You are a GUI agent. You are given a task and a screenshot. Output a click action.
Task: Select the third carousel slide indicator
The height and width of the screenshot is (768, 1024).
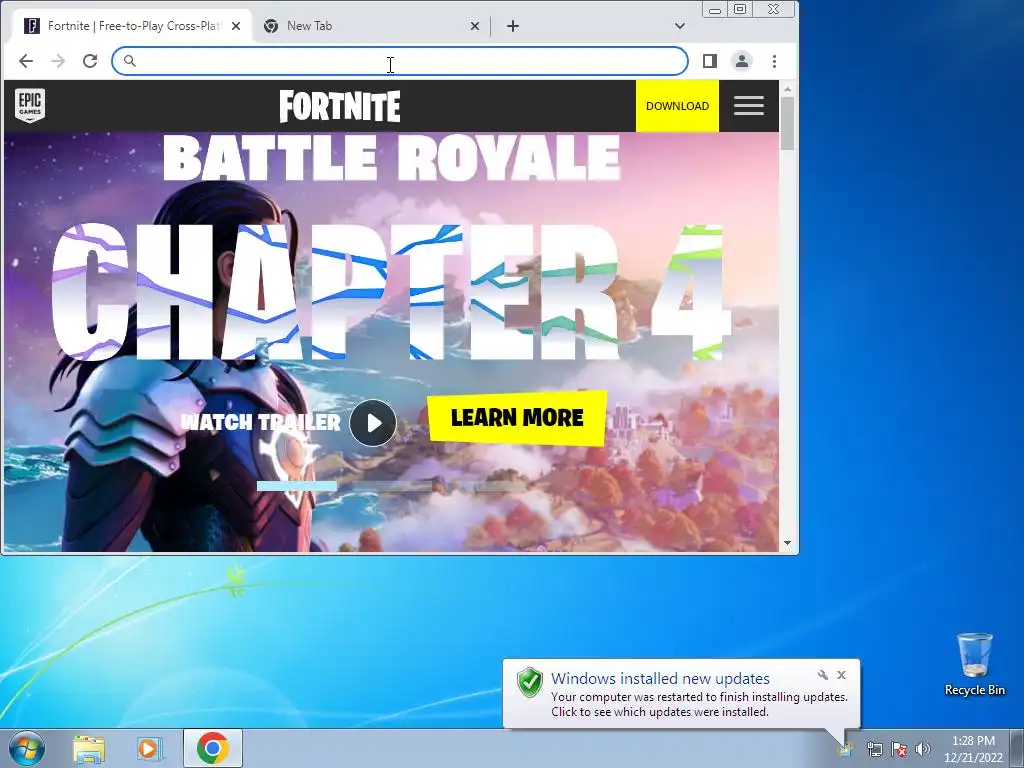pos(487,486)
